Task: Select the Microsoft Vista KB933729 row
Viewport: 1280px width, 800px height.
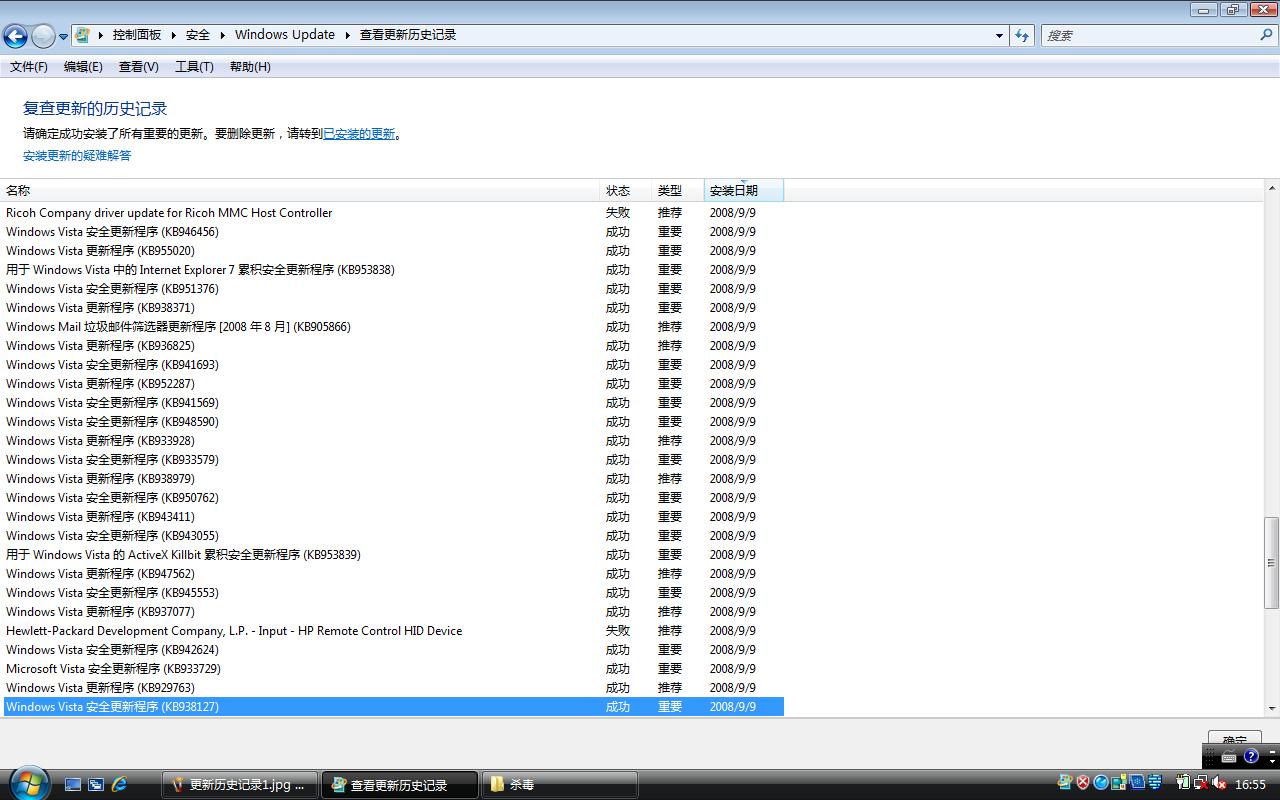Action: pos(392,669)
